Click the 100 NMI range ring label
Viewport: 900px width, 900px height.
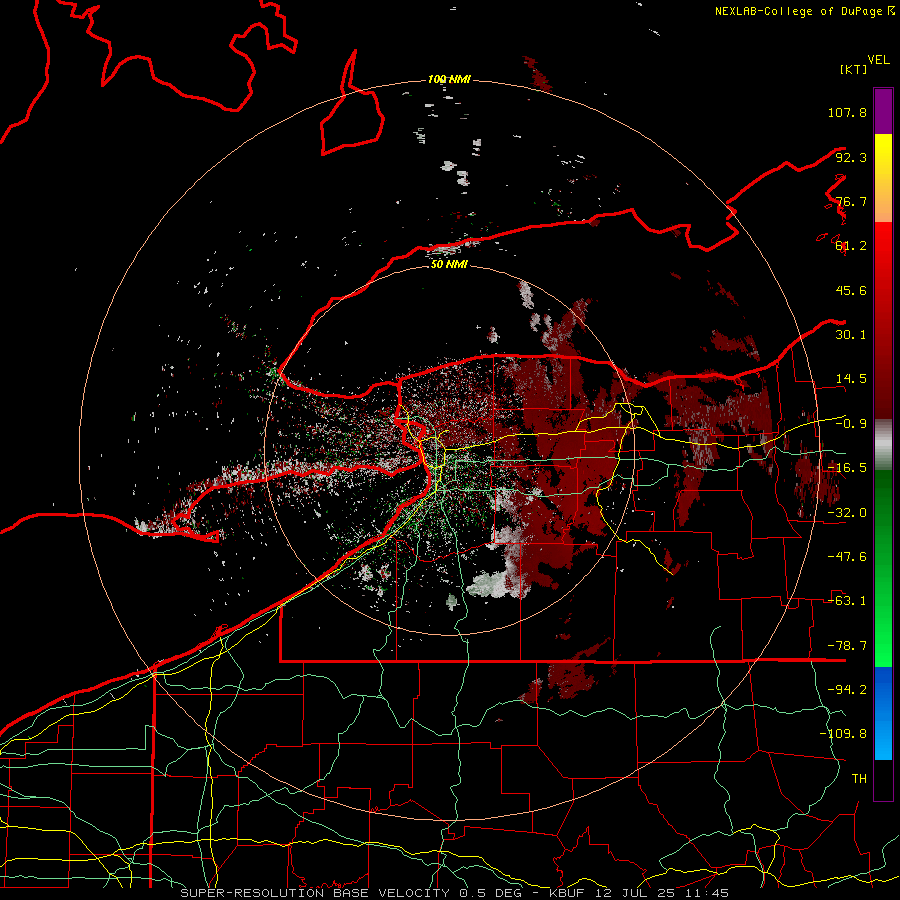(449, 79)
